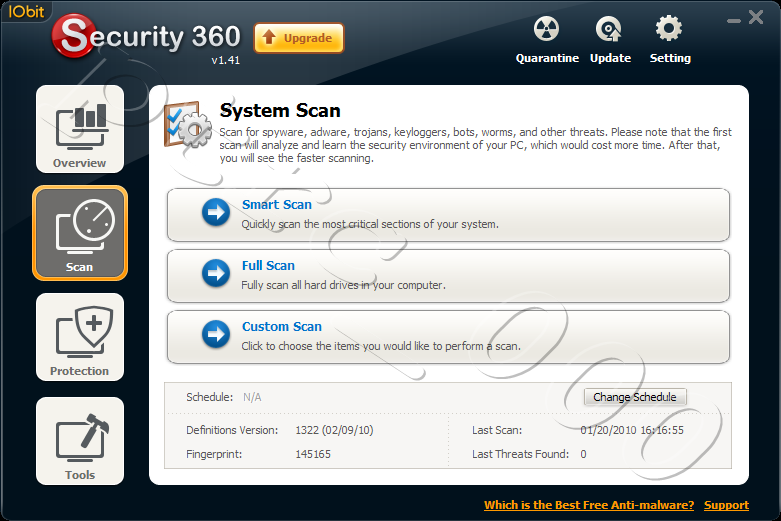The image size is (781, 521).
Task: Click the version label v1.41
Action: tap(225, 60)
